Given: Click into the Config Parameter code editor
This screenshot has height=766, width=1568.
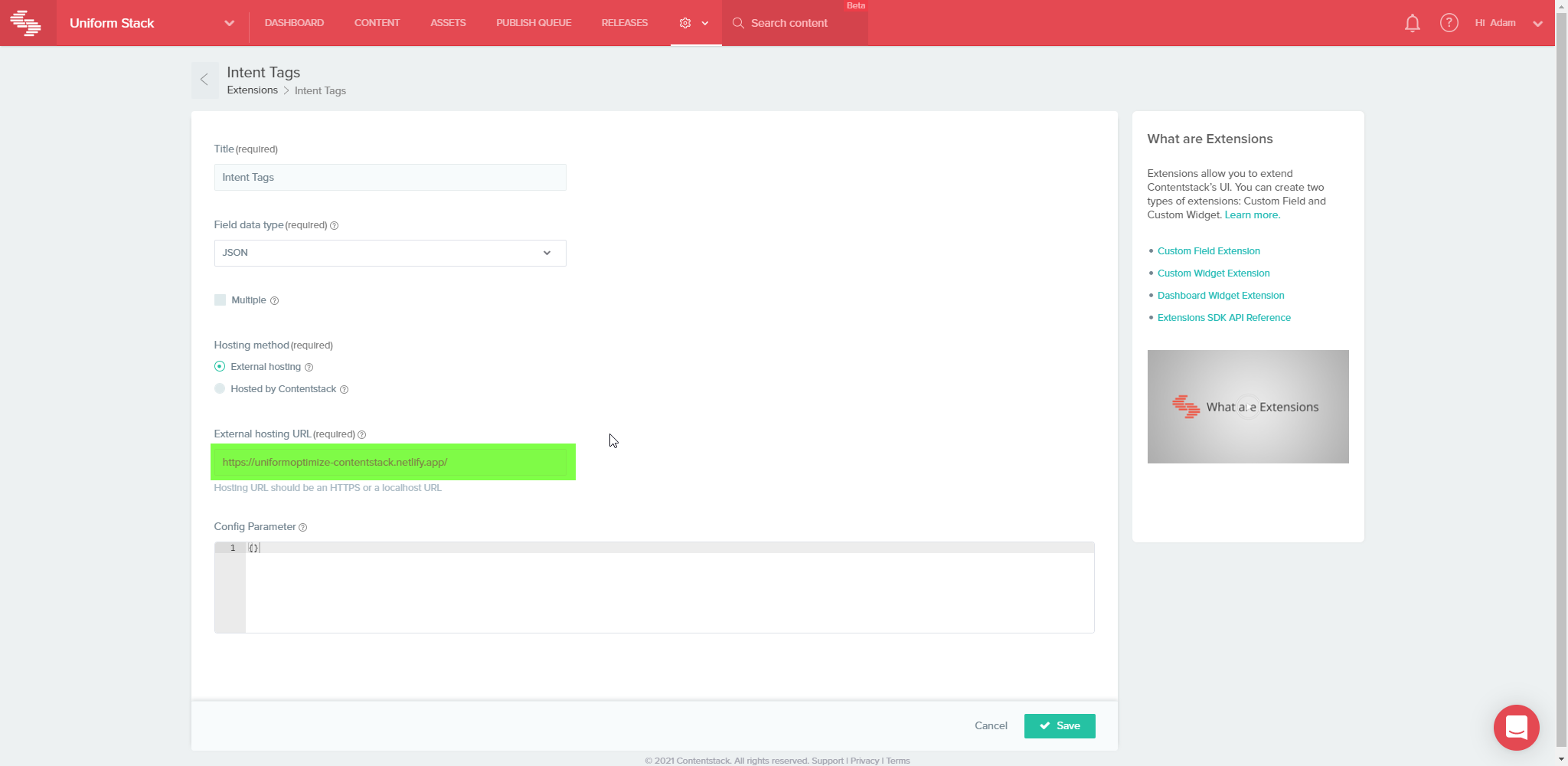Looking at the screenshot, I should pyautogui.click(x=654, y=588).
